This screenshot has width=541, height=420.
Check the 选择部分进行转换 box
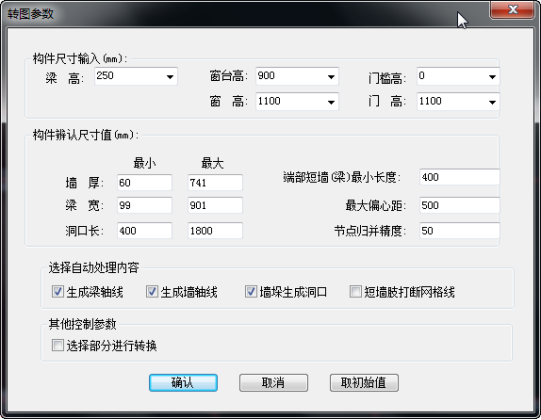58,345
